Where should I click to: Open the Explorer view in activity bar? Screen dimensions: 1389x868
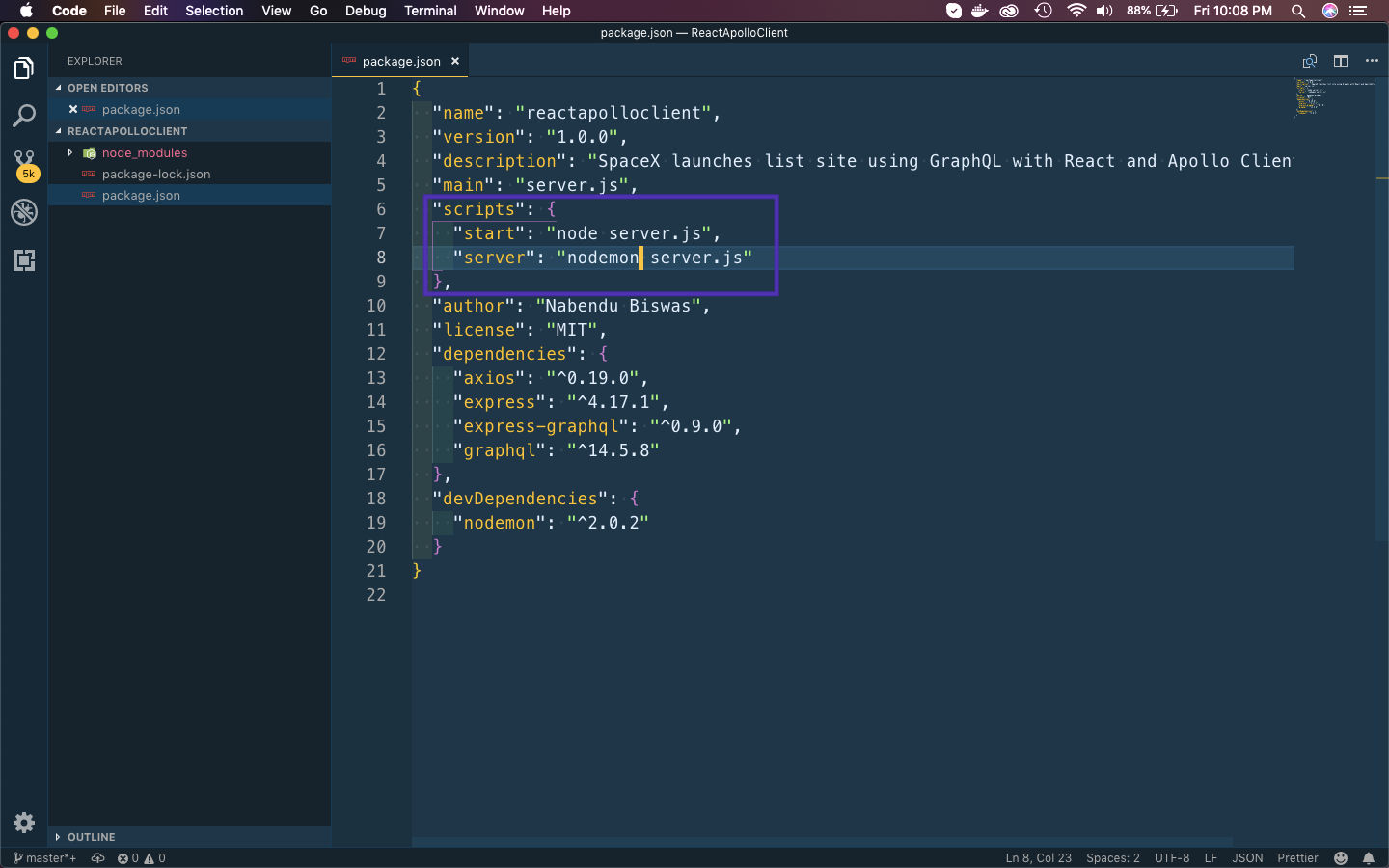pyautogui.click(x=24, y=68)
